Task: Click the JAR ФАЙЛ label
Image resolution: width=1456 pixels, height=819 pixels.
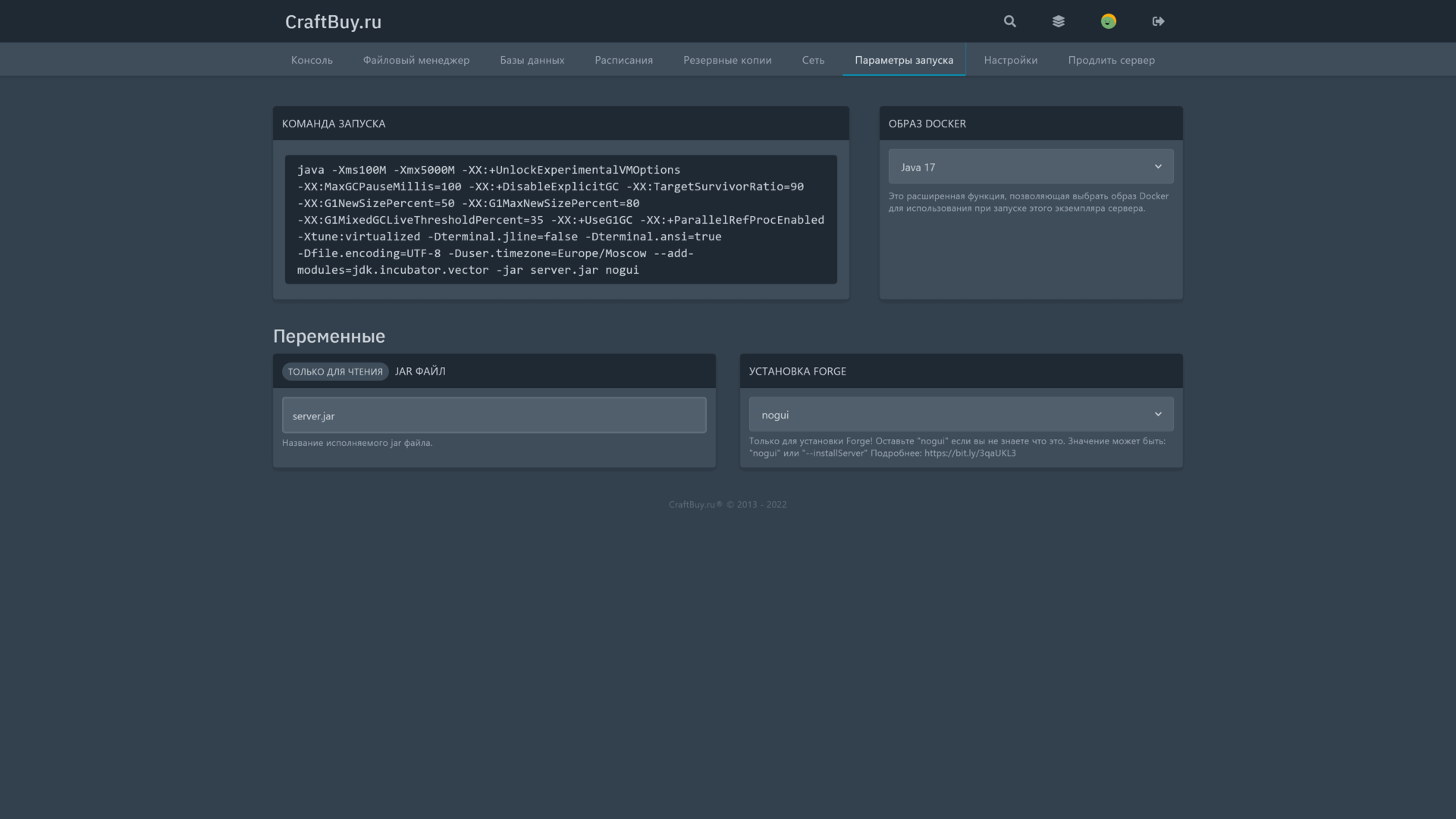Action: point(420,372)
